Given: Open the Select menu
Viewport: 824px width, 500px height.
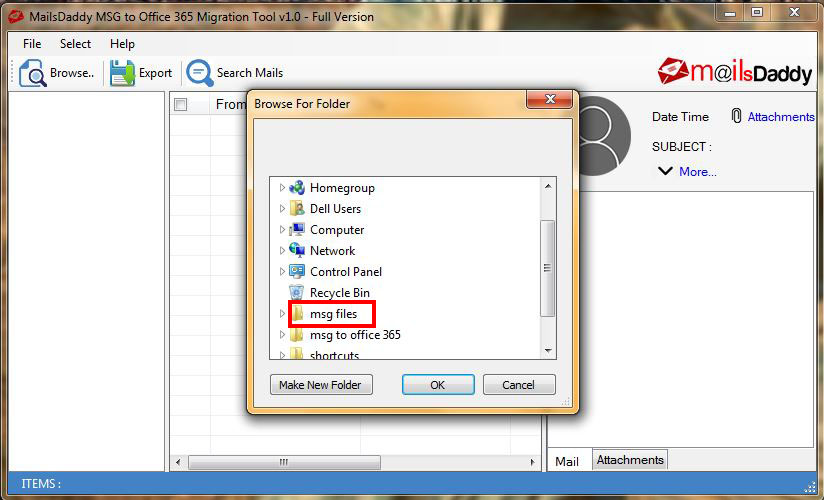Looking at the screenshot, I should [x=75, y=44].
